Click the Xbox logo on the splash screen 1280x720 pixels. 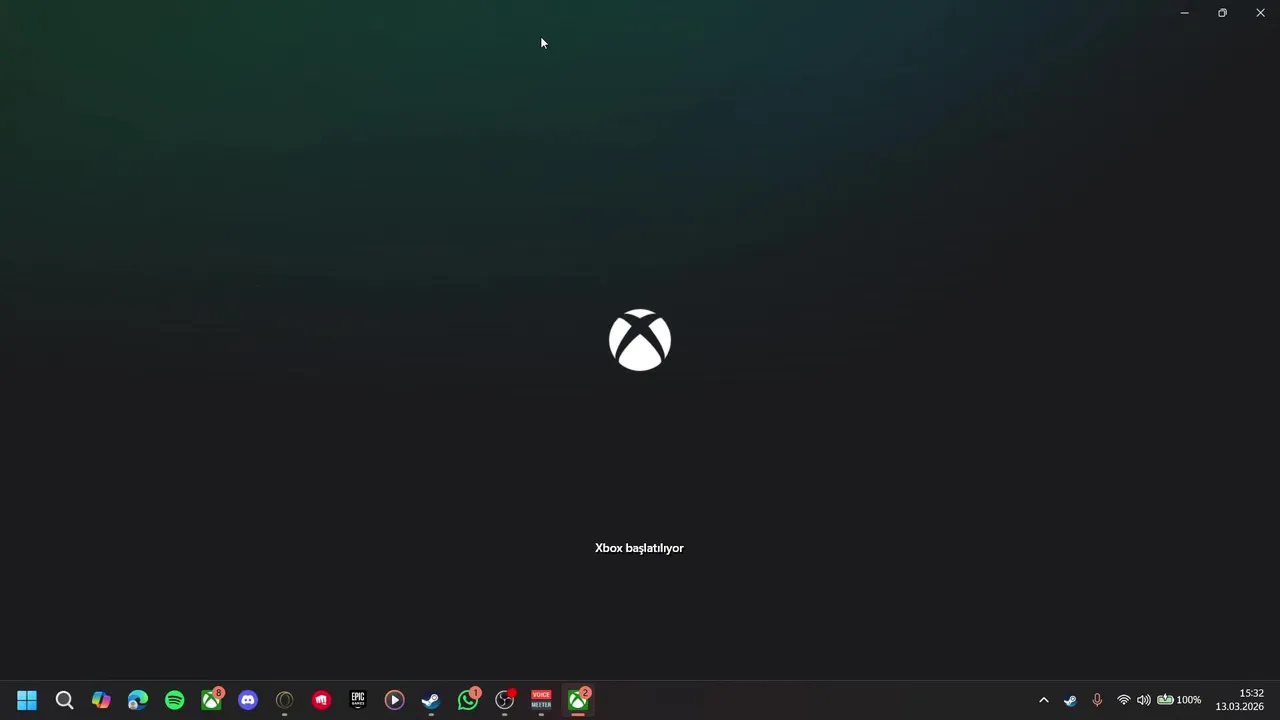(640, 340)
